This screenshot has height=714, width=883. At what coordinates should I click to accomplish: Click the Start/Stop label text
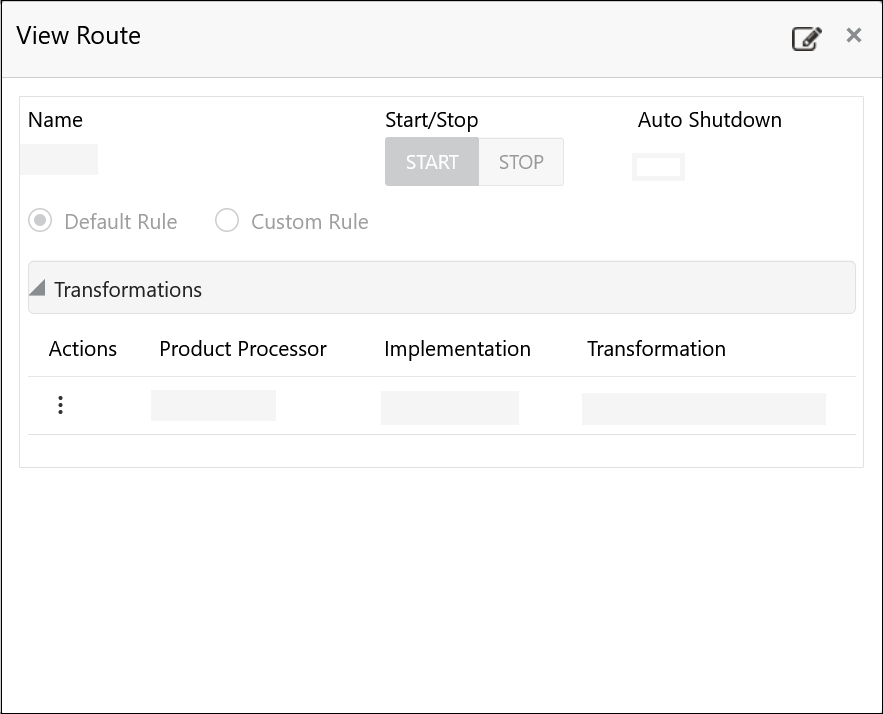click(431, 120)
